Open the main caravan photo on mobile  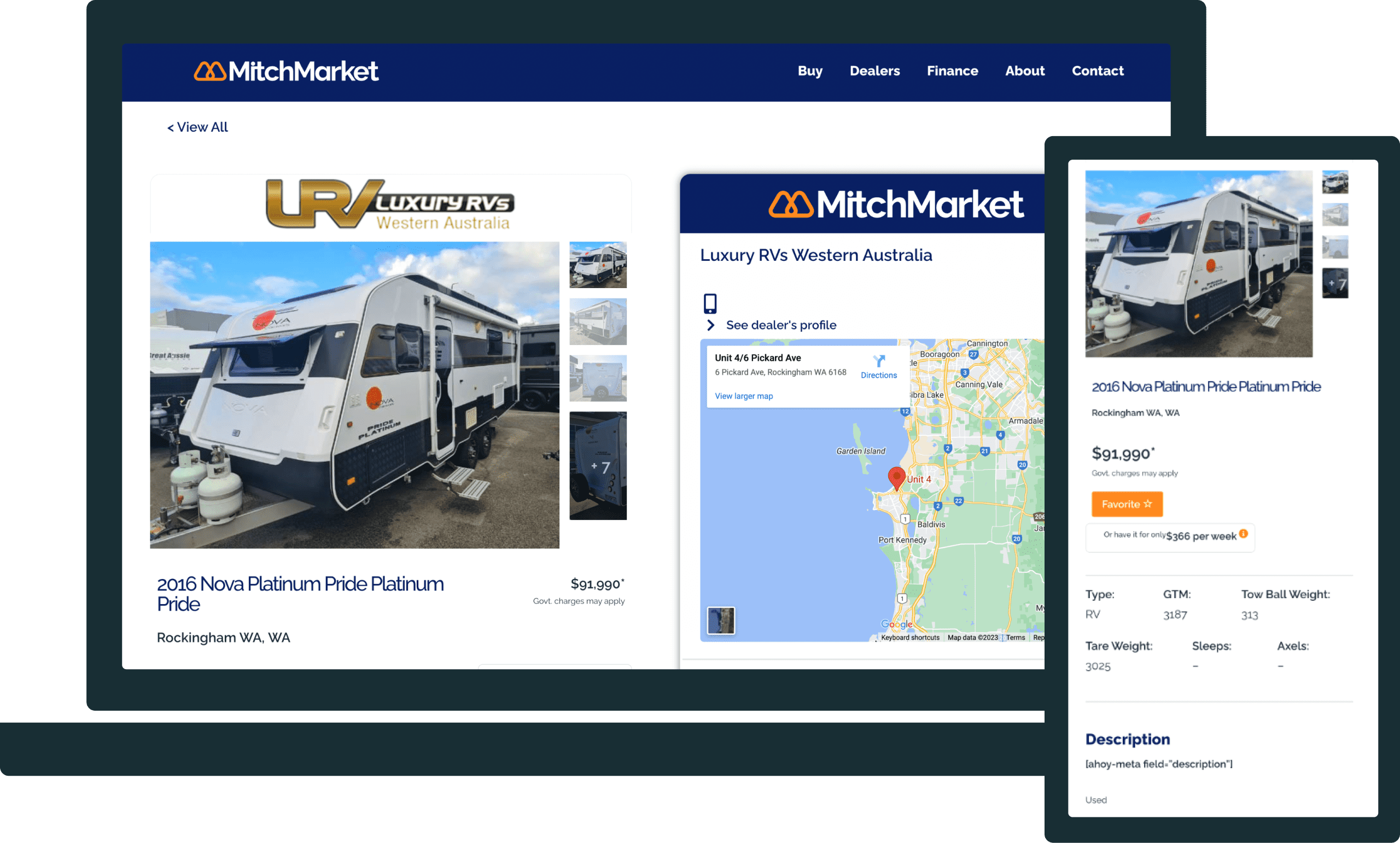pyautogui.click(x=1198, y=264)
